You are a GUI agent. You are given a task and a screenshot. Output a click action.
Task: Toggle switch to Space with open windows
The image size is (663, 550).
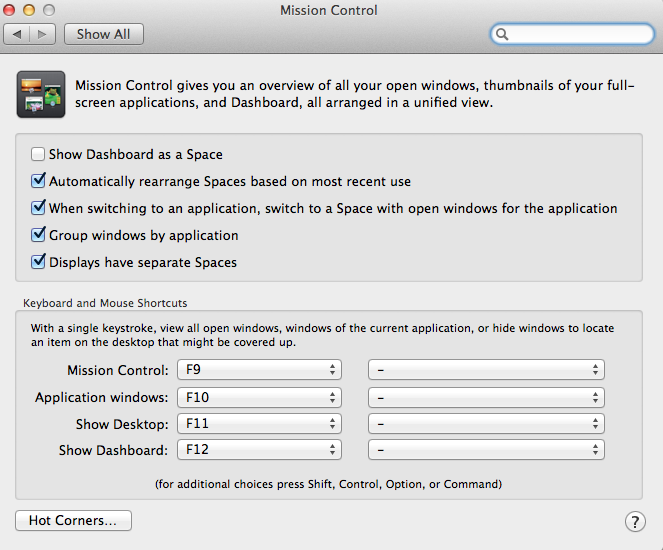[x=38, y=208]
